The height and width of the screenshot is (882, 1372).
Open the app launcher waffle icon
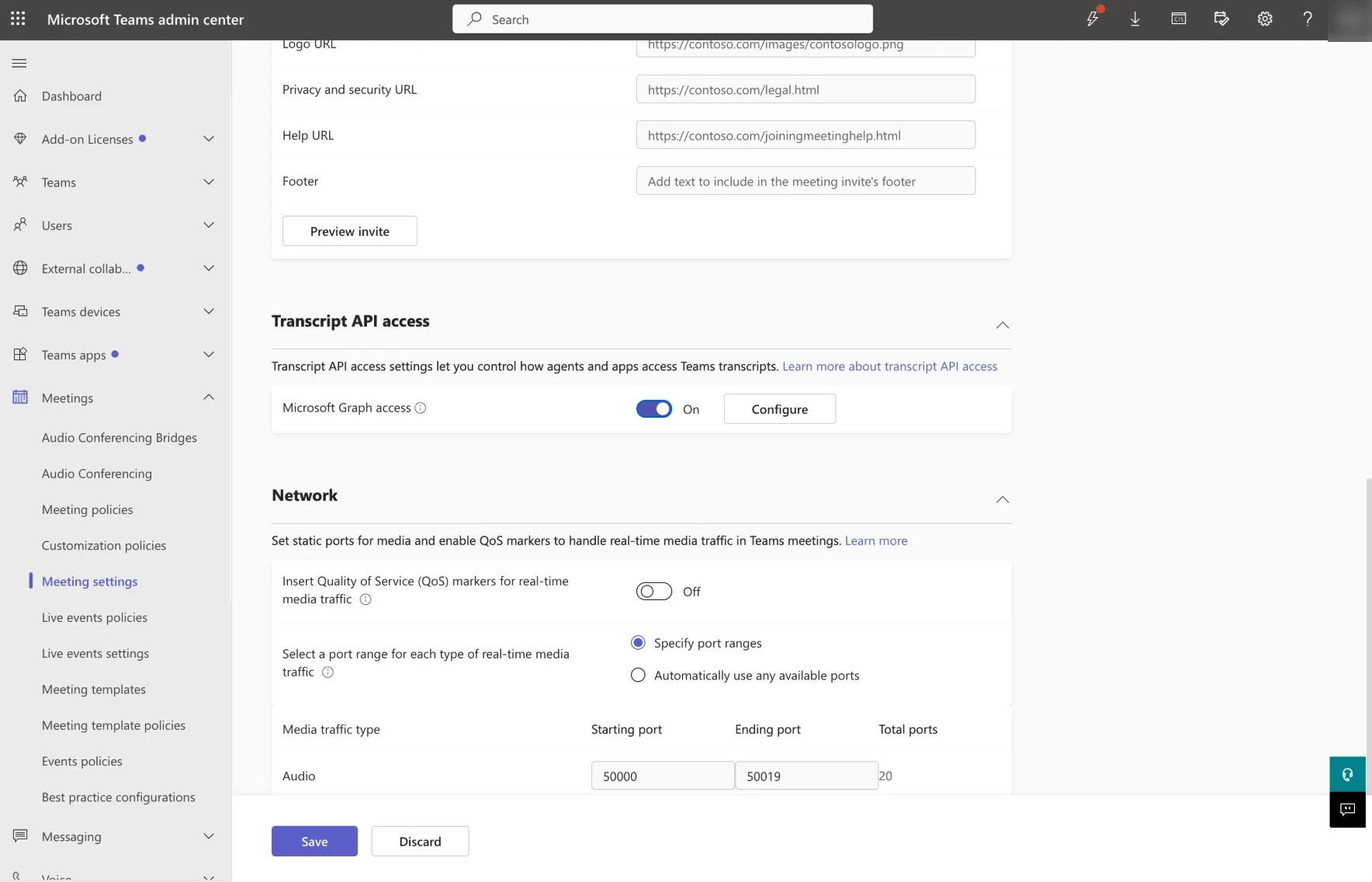[x=18, y=19]
